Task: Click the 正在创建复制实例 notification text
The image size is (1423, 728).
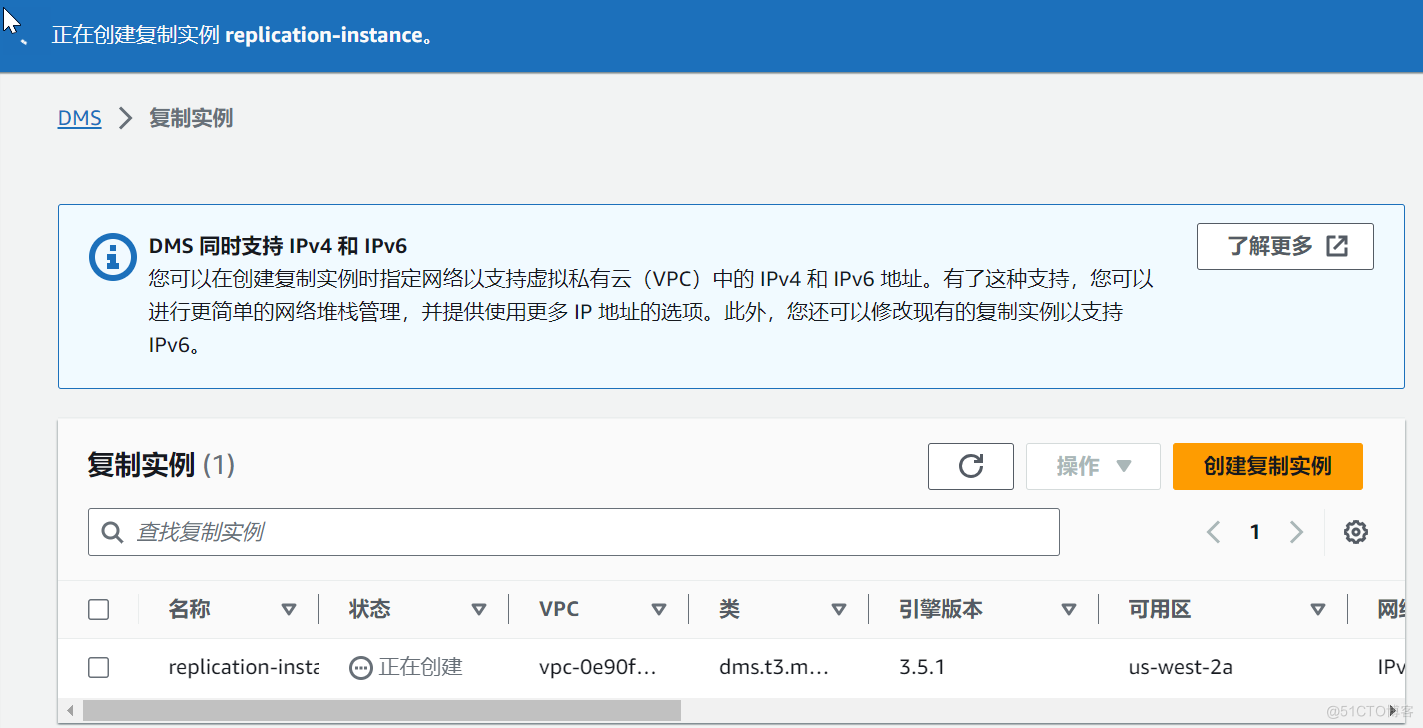Action: pyautogui.click(x=242, y=35)
